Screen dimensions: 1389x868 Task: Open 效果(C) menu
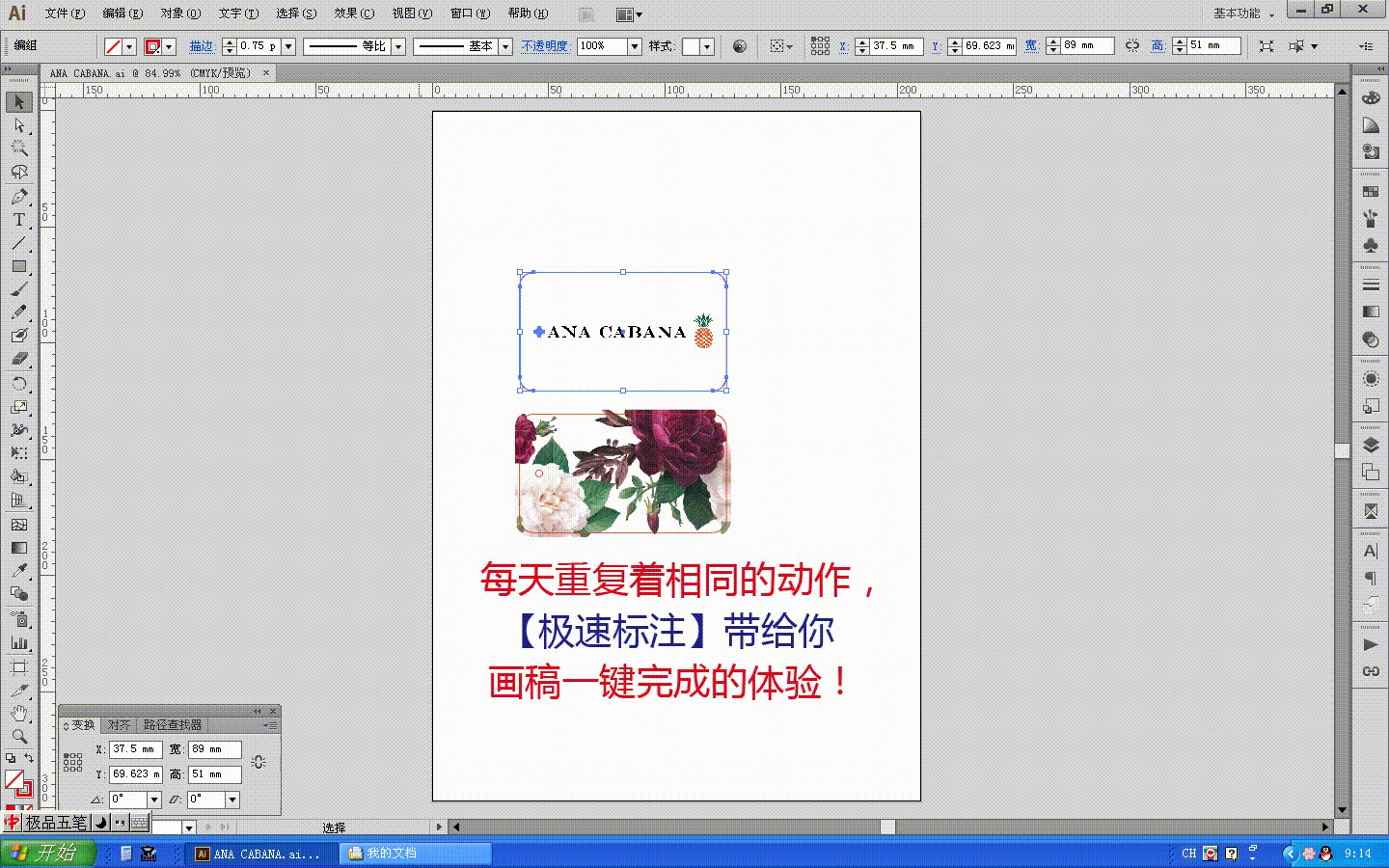pos(354,14)
